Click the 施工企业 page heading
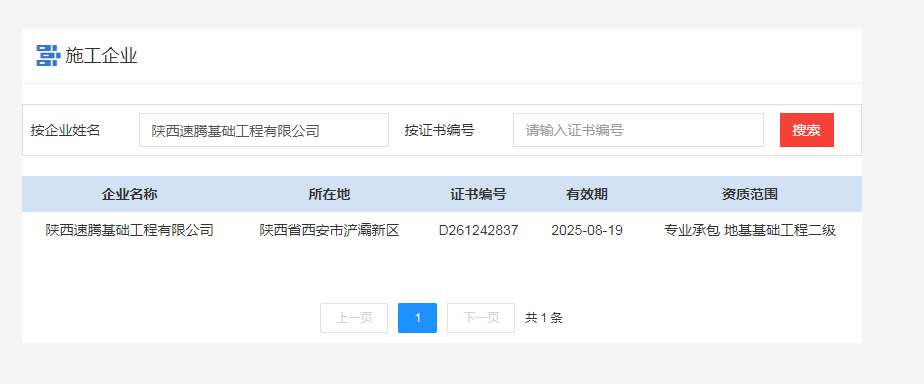Image resolution: width=924 pixels, height=384 pixels. click(101, 56)
